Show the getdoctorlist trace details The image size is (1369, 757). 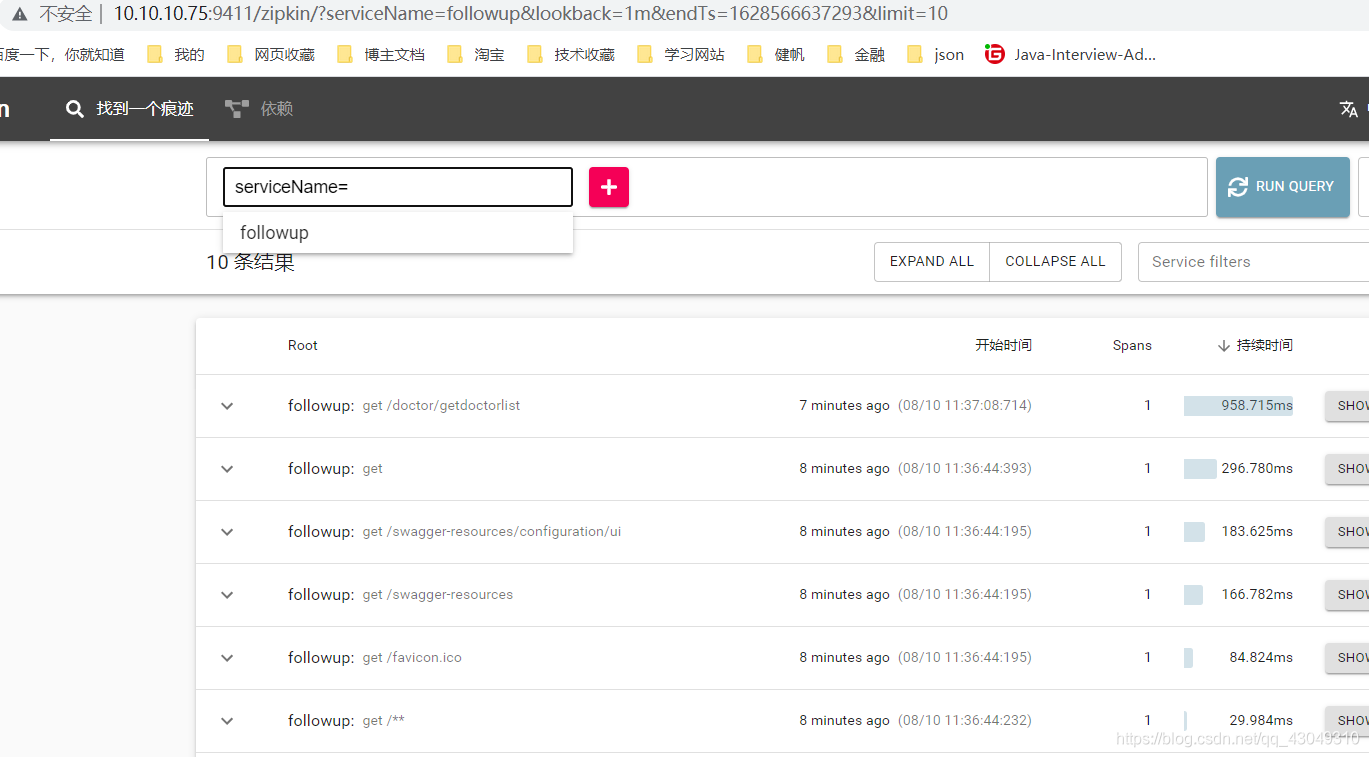click(x=1347, y=406)
